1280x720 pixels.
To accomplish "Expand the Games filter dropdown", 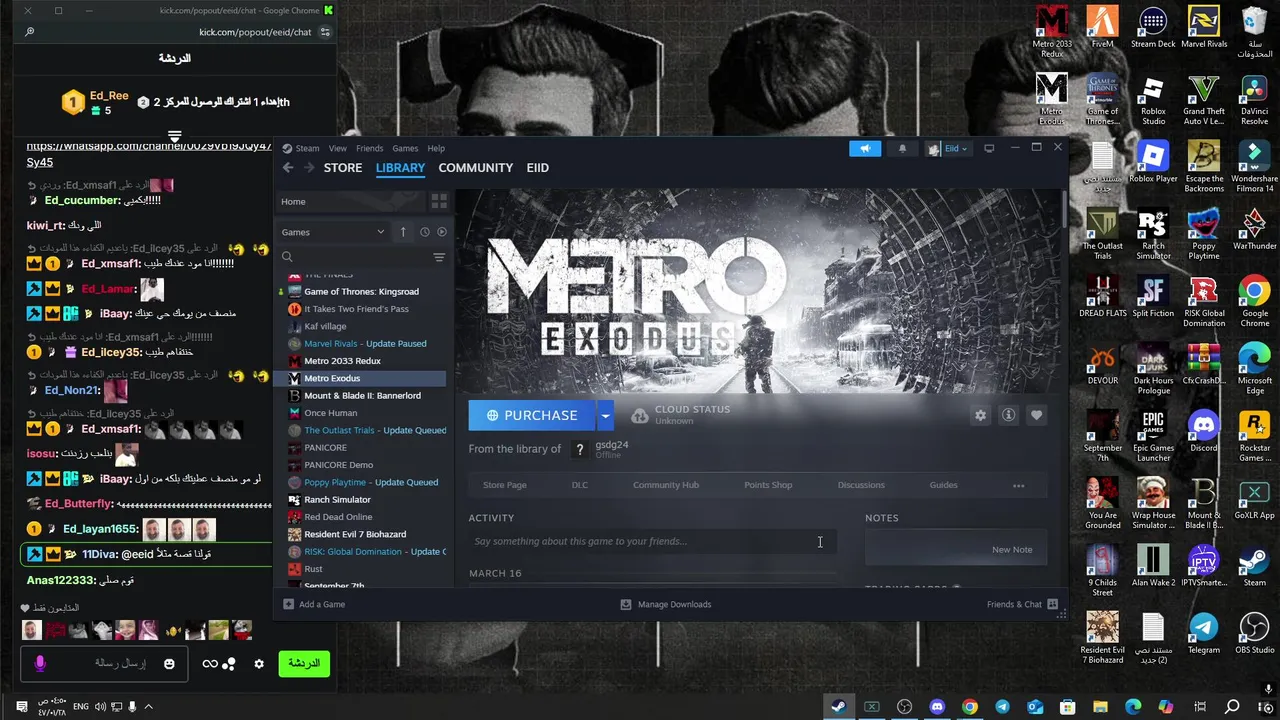I will 333,232.
